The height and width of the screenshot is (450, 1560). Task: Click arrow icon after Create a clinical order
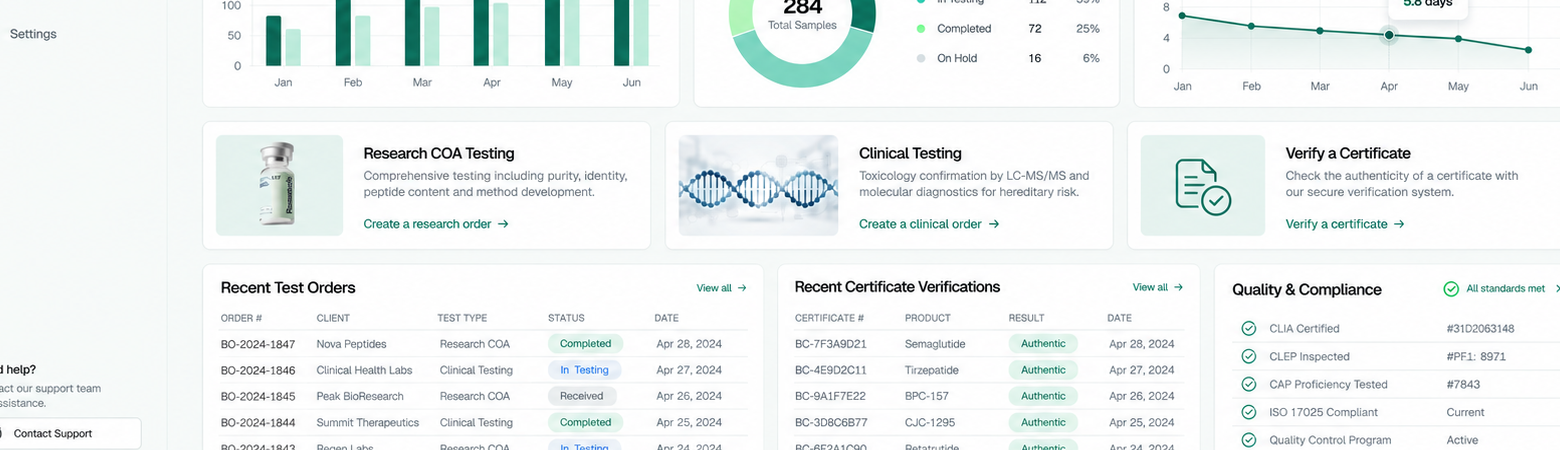(994, 224)
